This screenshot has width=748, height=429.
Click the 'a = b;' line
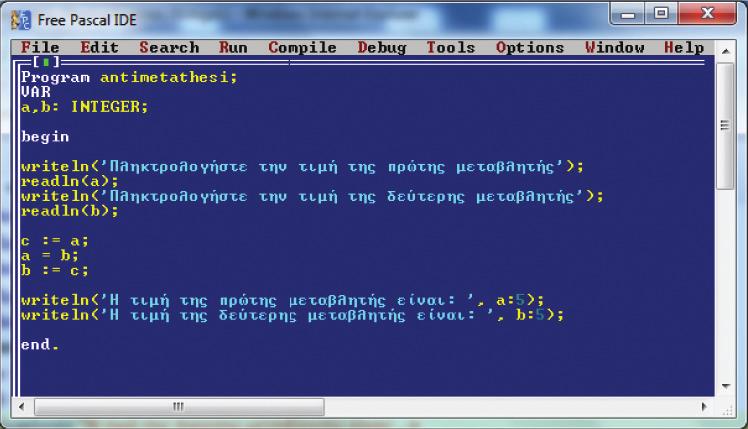pos(50,256)
